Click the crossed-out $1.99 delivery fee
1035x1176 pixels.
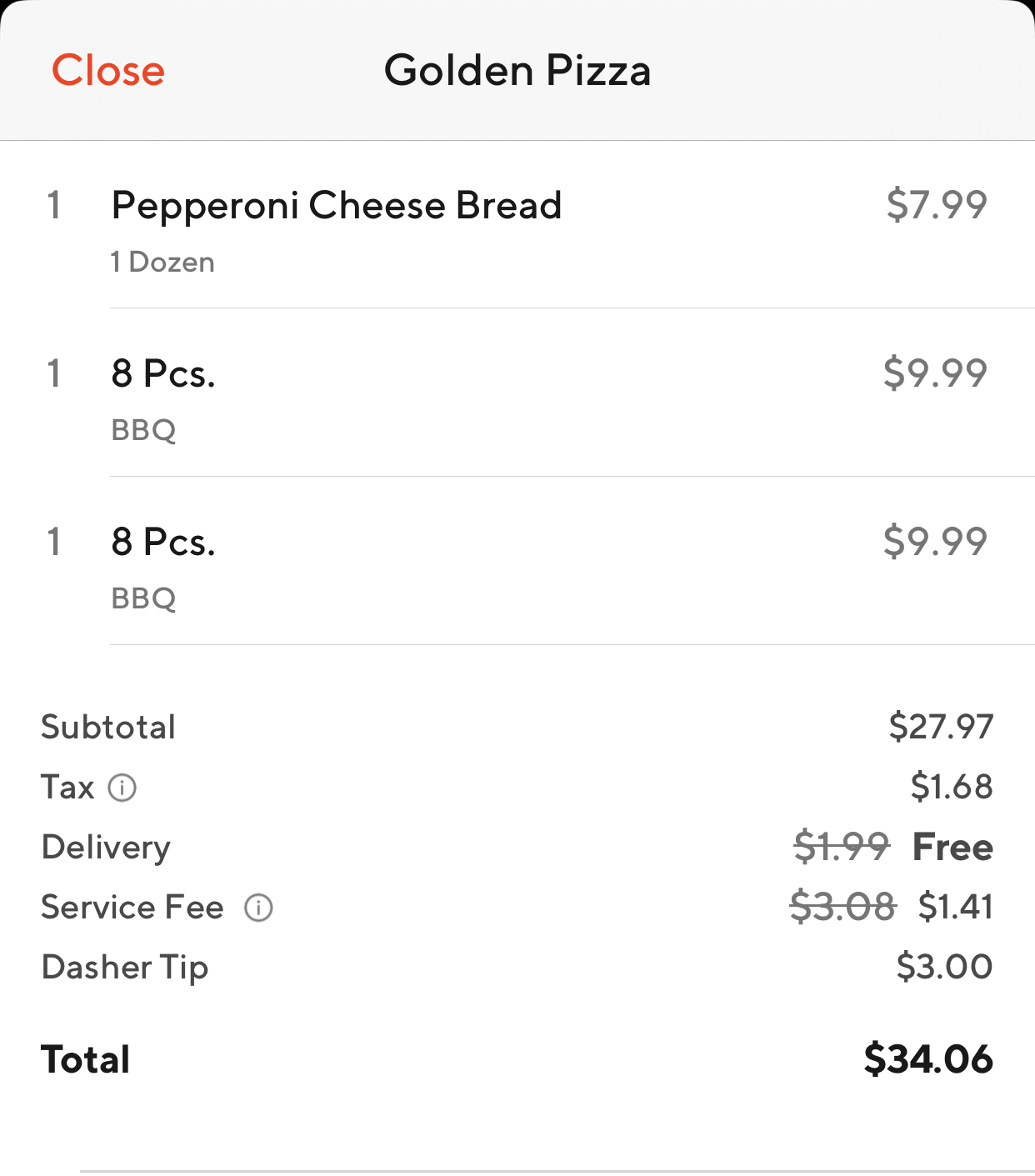[x=842, y=847]
